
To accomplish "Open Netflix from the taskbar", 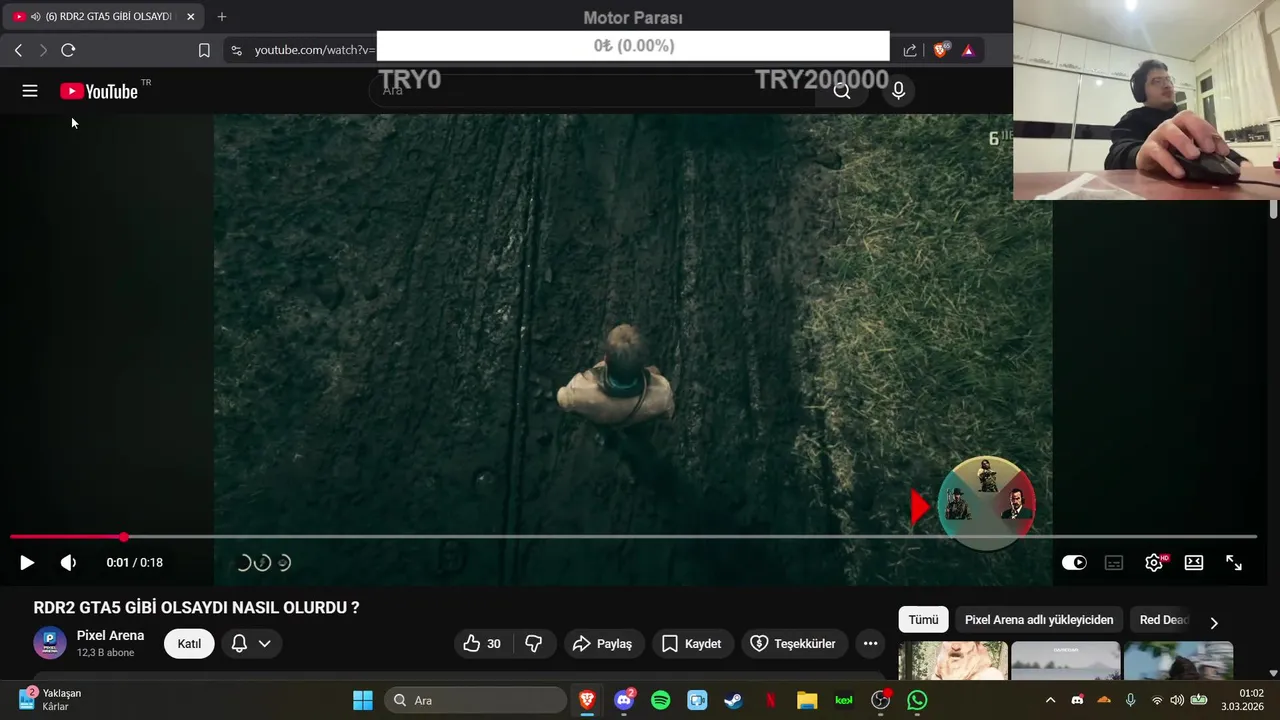I will coord(771,700).
